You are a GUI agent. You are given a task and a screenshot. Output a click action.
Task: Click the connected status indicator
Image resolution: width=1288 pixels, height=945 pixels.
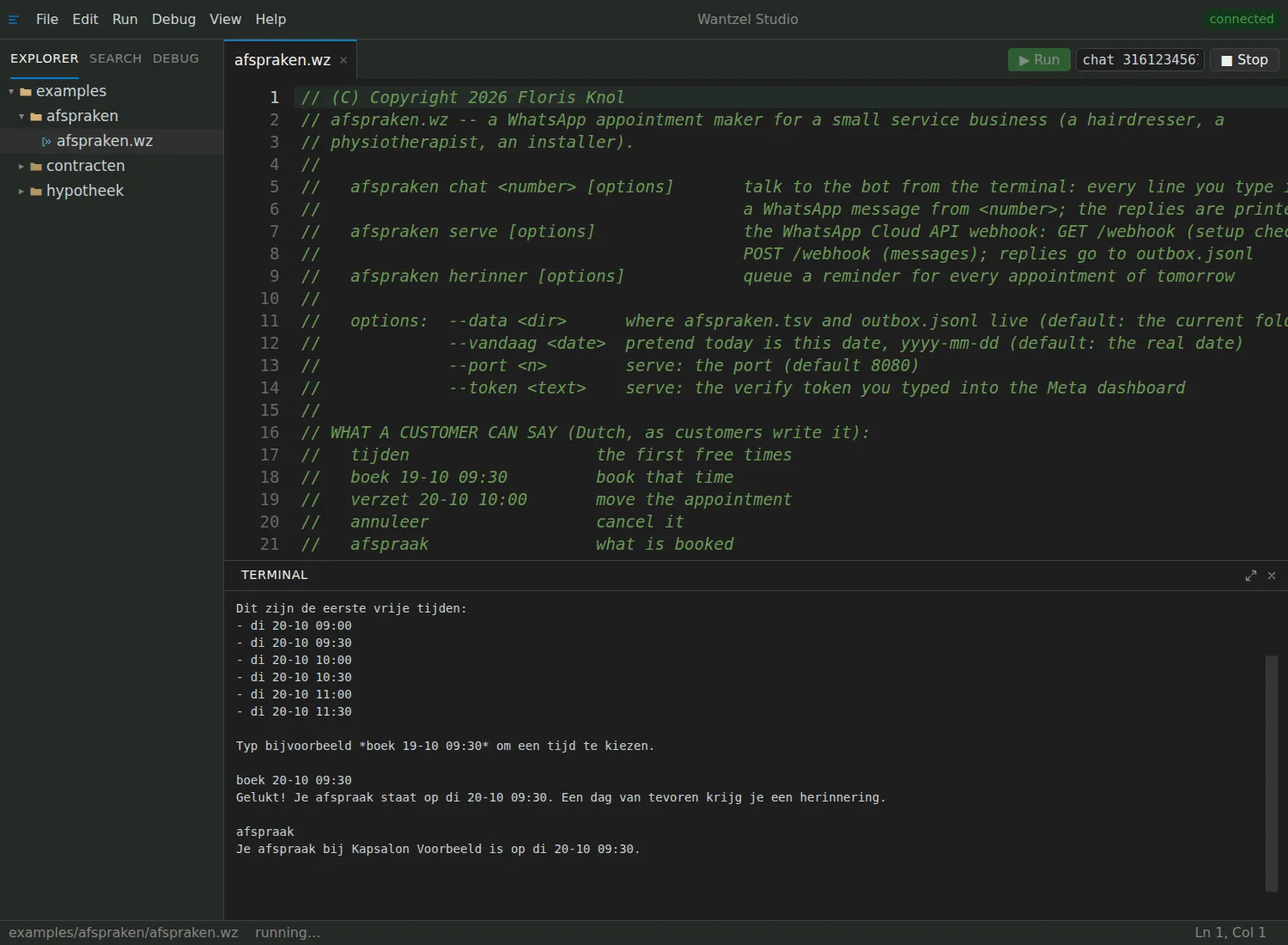[1242, 19]
